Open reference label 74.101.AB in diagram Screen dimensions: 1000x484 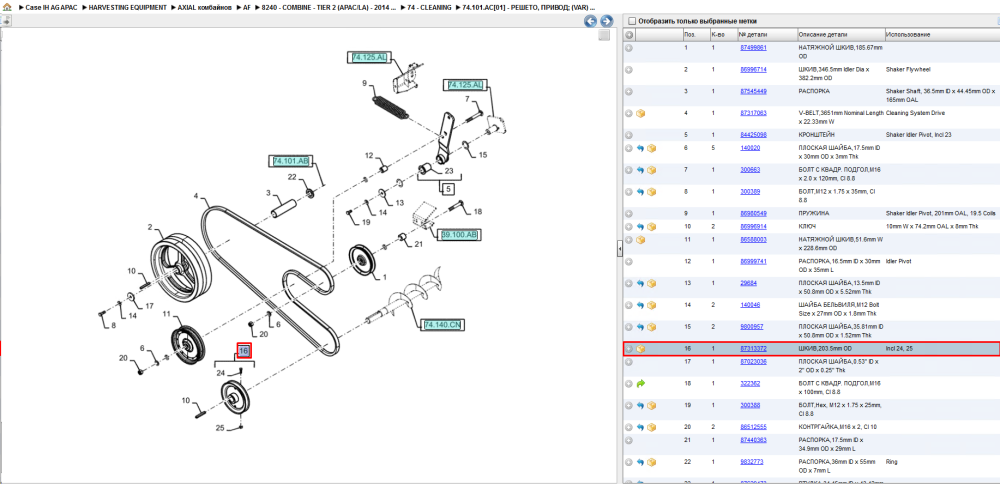[x=290, y=161]
